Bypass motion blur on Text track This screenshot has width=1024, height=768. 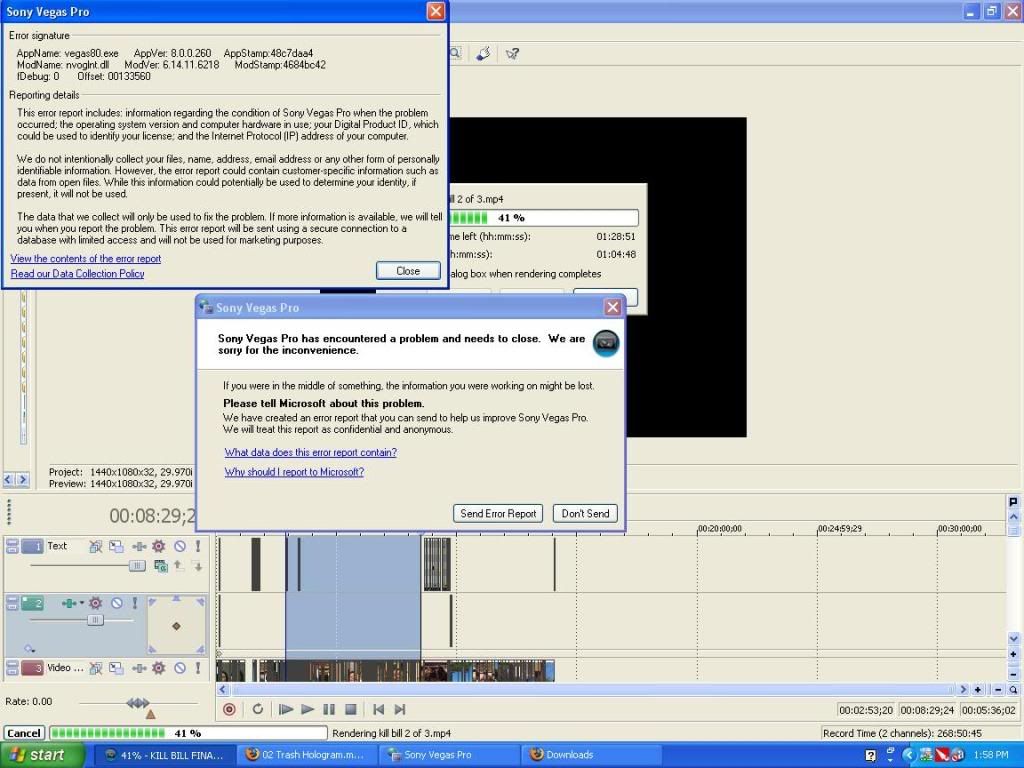(95, 546)
